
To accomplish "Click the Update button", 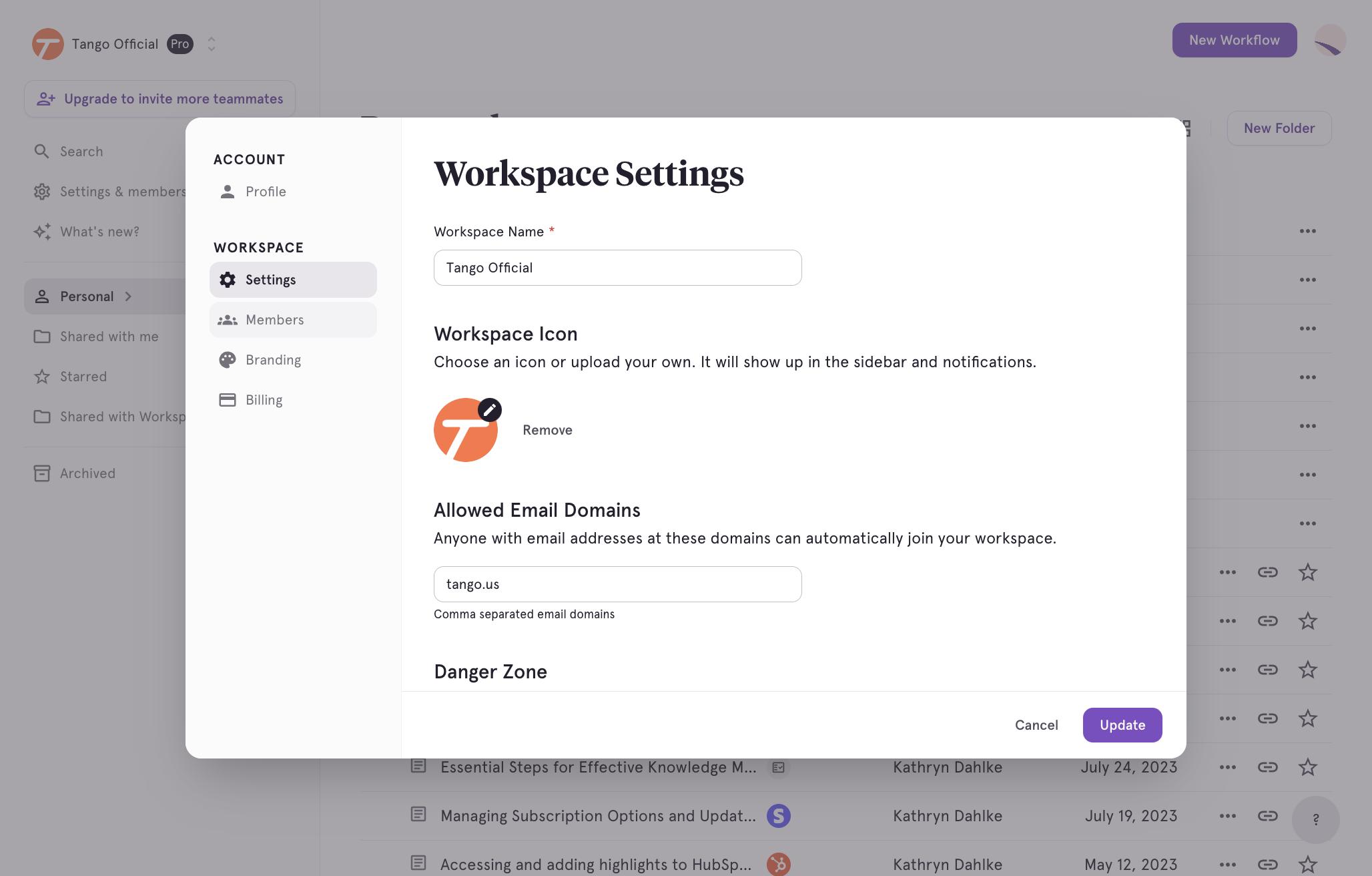I will point(1122,725).
